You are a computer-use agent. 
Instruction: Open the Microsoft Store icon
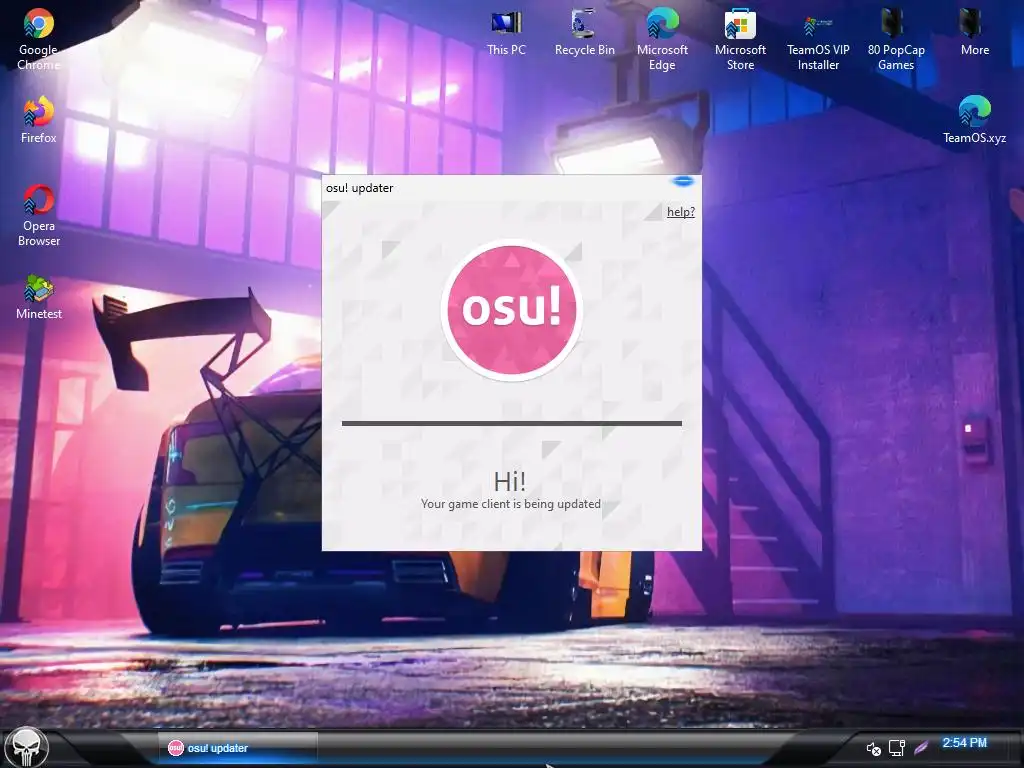coord(740,39)
